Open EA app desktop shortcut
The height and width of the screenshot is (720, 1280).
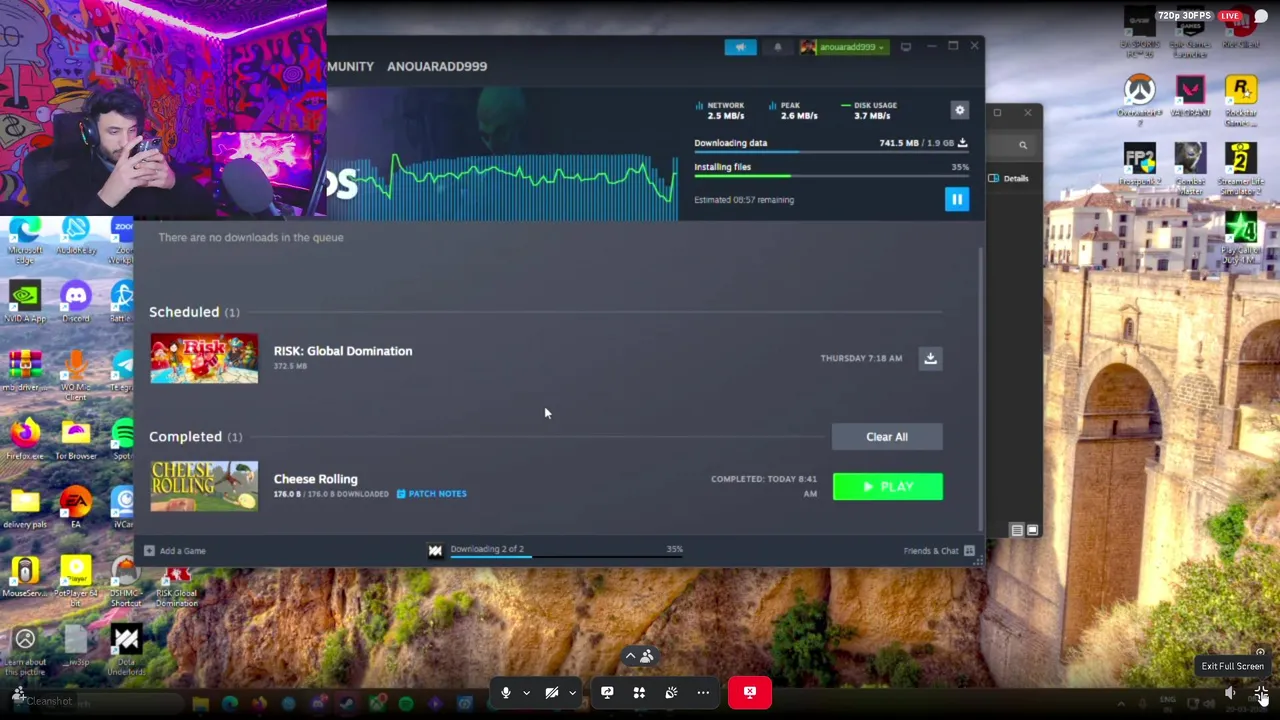click(76, 509)
